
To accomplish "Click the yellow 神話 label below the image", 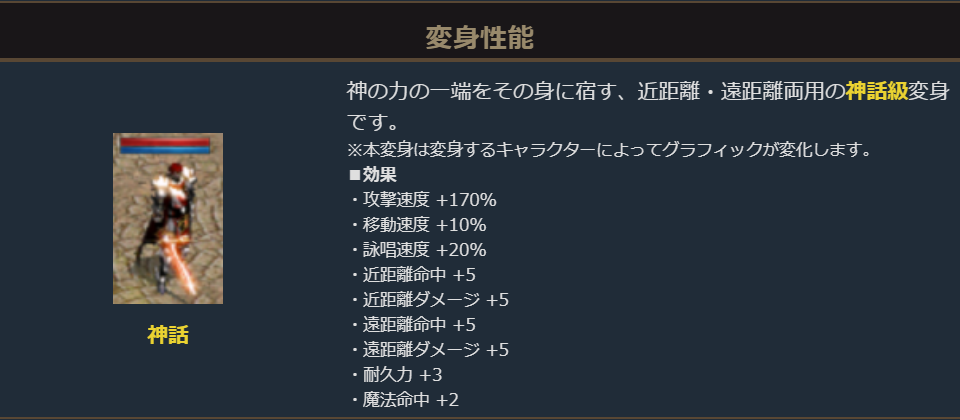I will click(168, 336).
